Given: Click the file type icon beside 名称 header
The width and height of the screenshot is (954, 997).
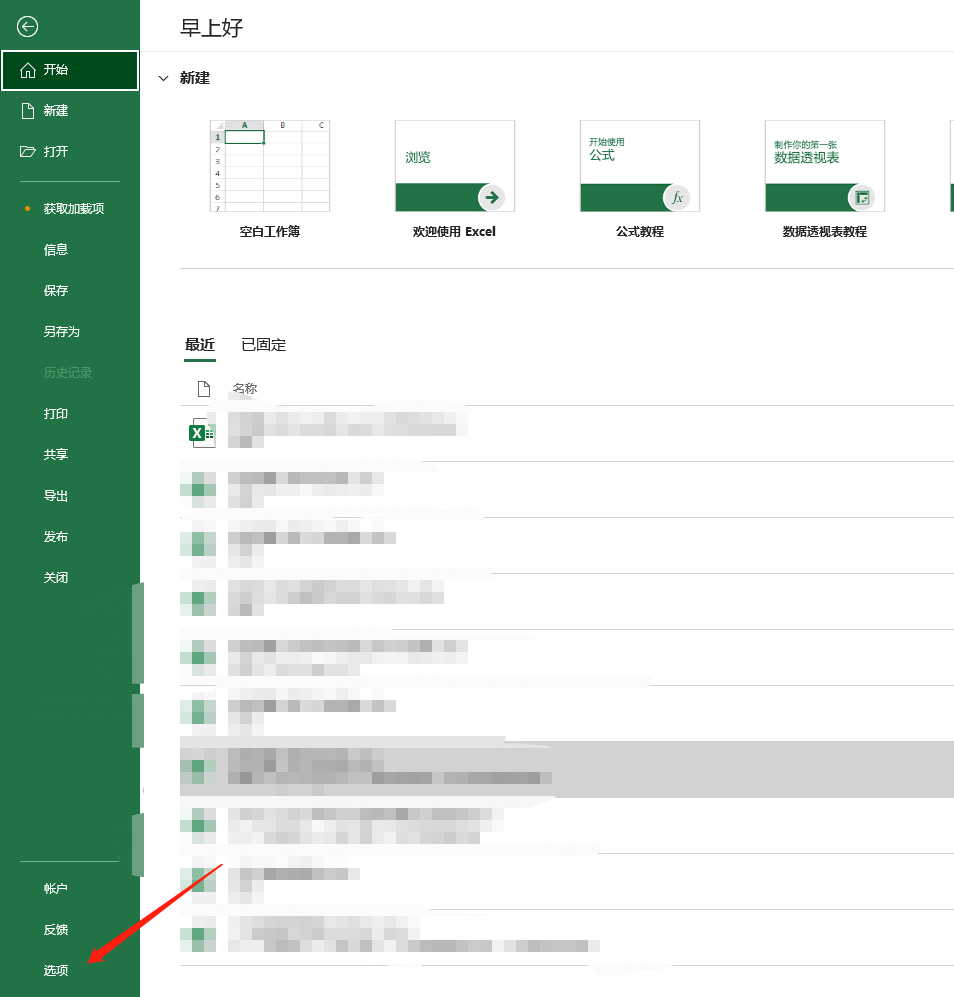Looking at the screenshot, I should tap(204, 388).
